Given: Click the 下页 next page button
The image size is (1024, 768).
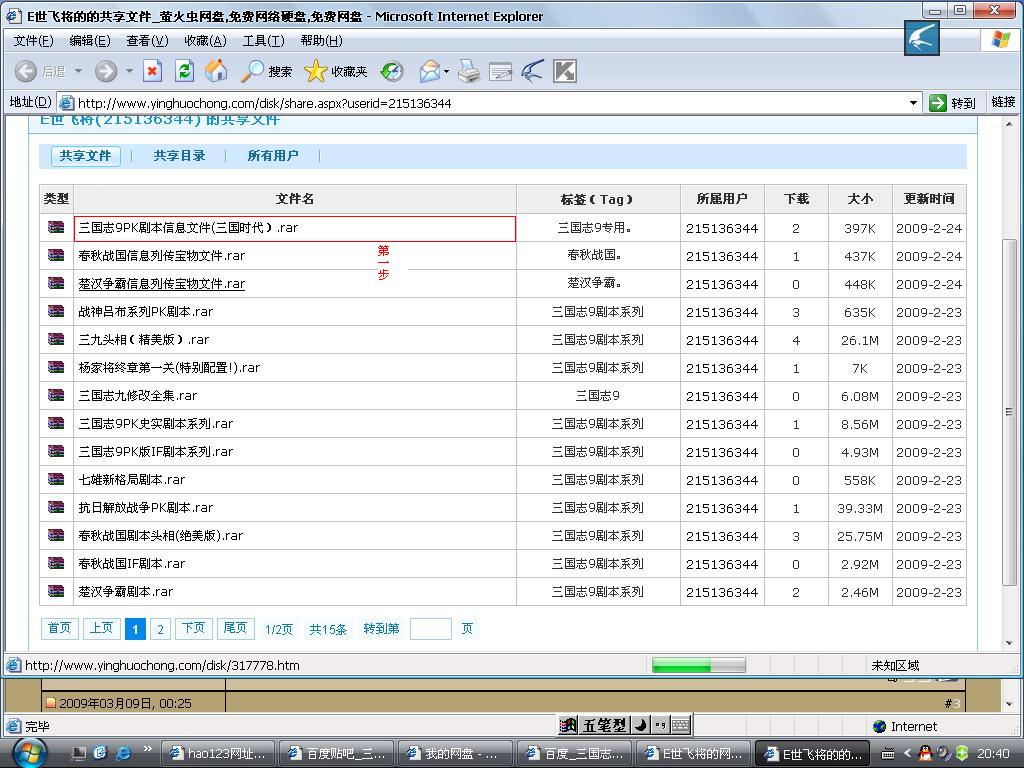Looking at the screenshot, I should [x=193, y=628].
